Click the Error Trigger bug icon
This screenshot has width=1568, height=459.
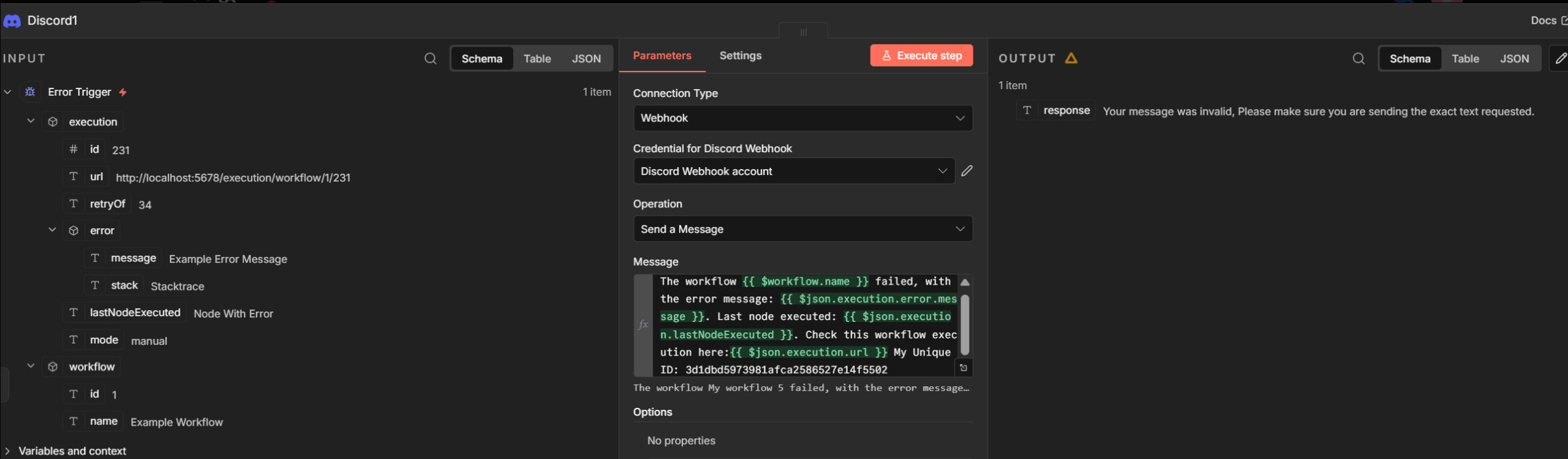click(x=30, y=92)
